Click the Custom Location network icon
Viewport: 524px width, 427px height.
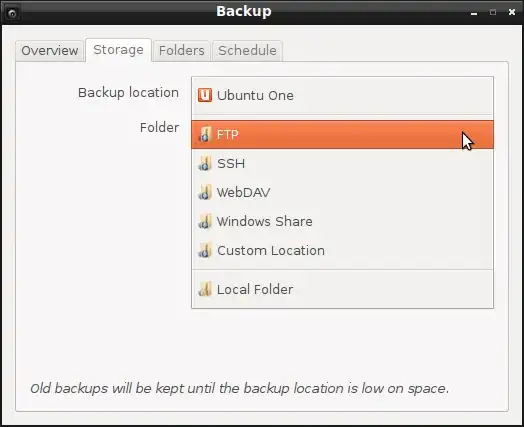(205, 250)
